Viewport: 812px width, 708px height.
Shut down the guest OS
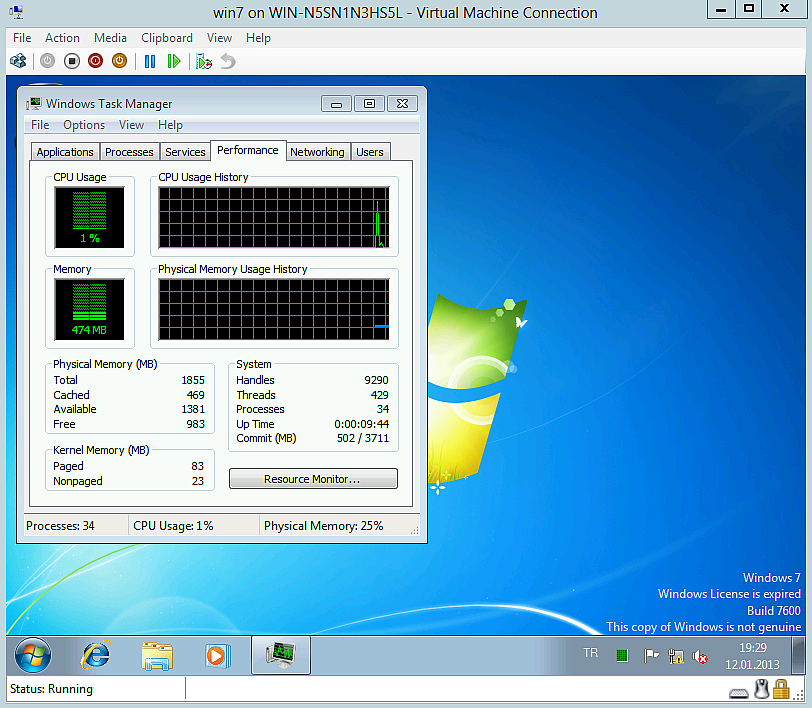[95, 60]
